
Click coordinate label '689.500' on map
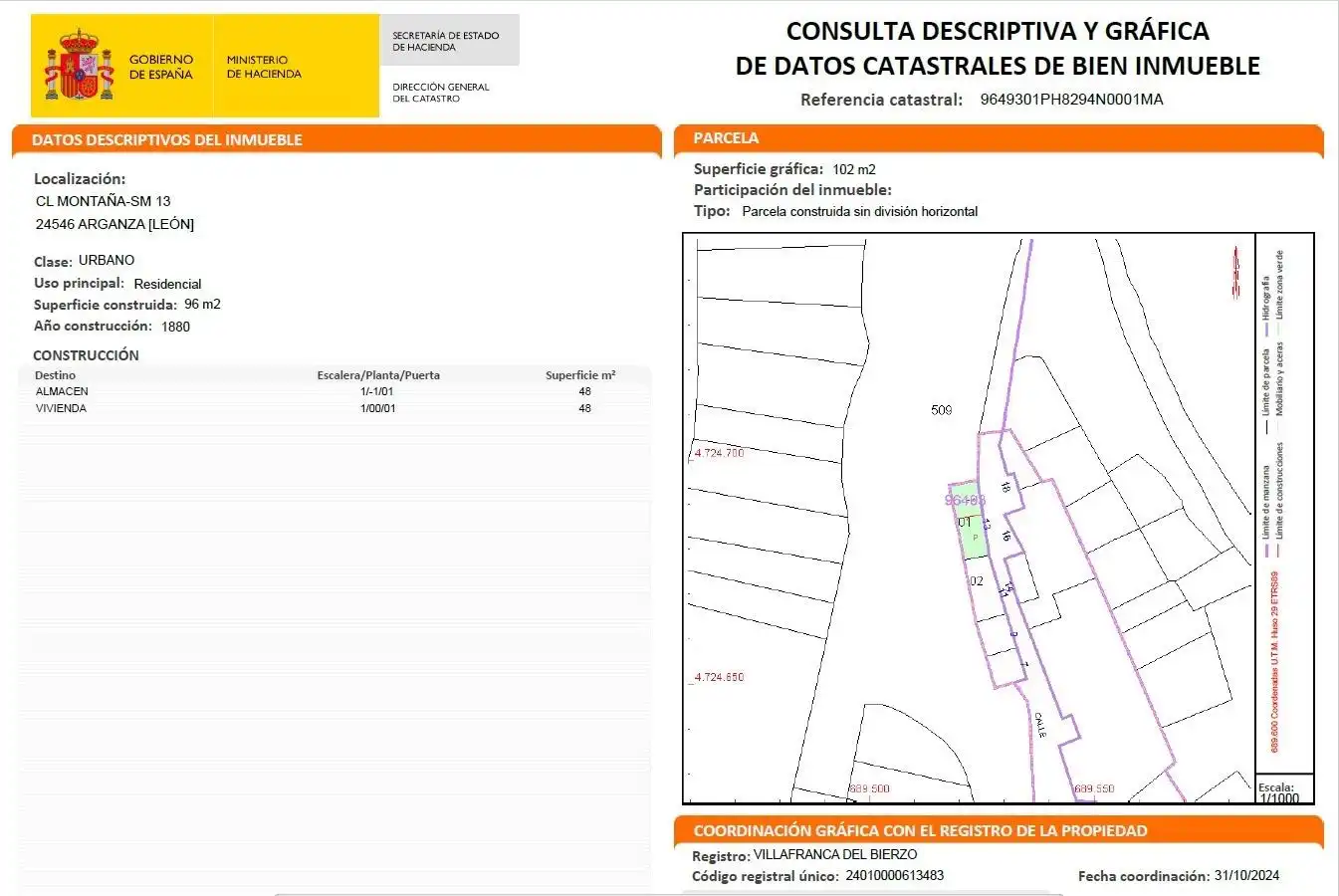click(870, 788)
